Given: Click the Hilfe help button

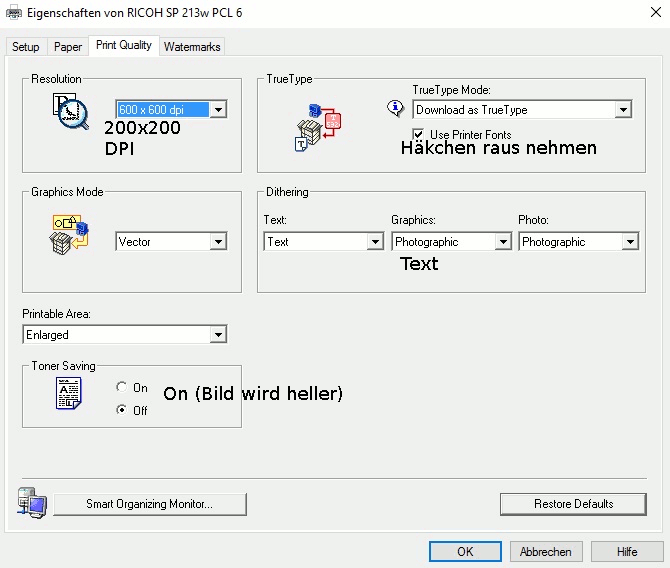Looking at the screenshot, I should (627, 552).
